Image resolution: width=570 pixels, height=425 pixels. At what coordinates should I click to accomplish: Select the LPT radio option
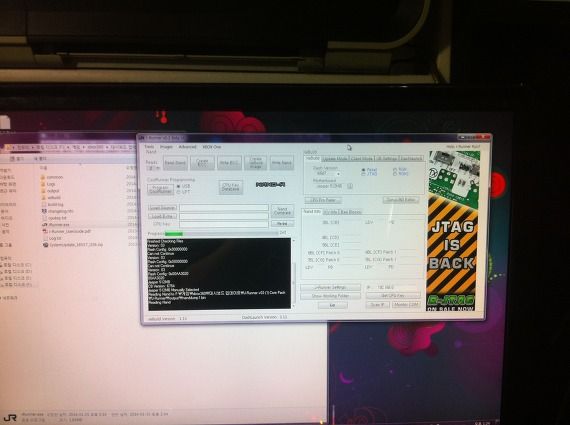pos(183,192)
